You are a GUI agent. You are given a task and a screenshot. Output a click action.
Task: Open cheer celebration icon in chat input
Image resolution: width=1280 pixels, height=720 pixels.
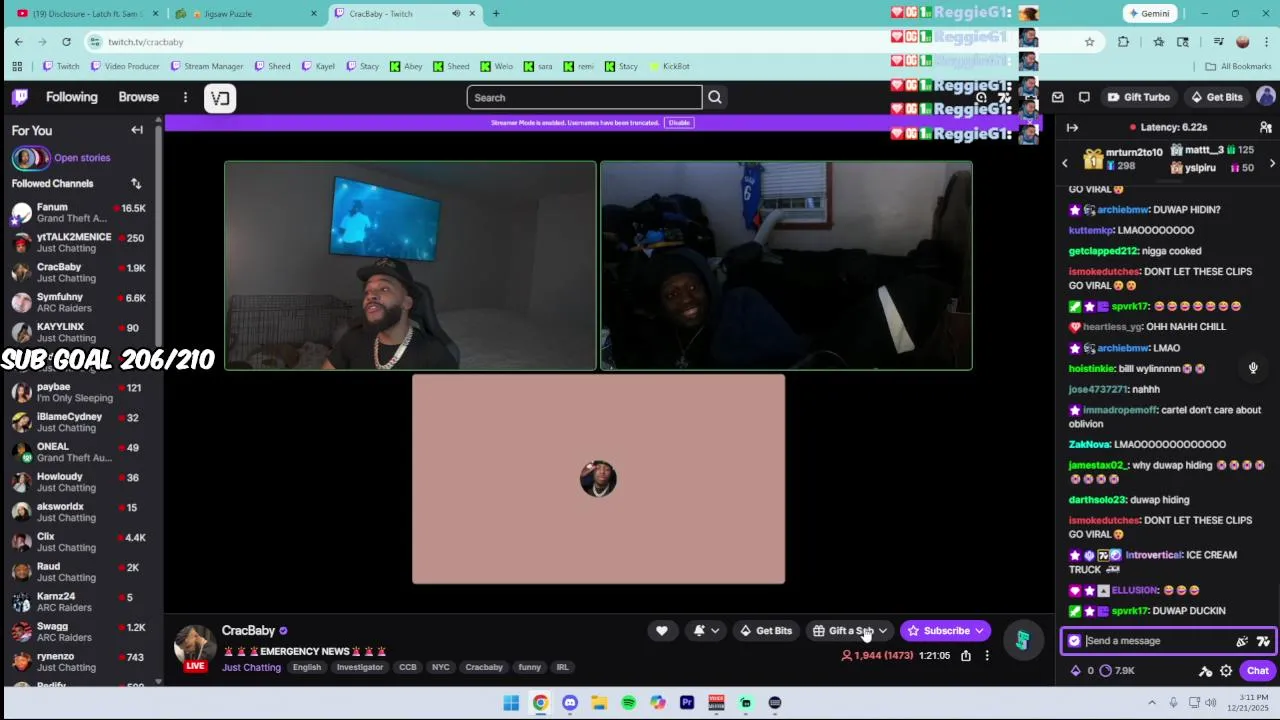point(1242,641)
